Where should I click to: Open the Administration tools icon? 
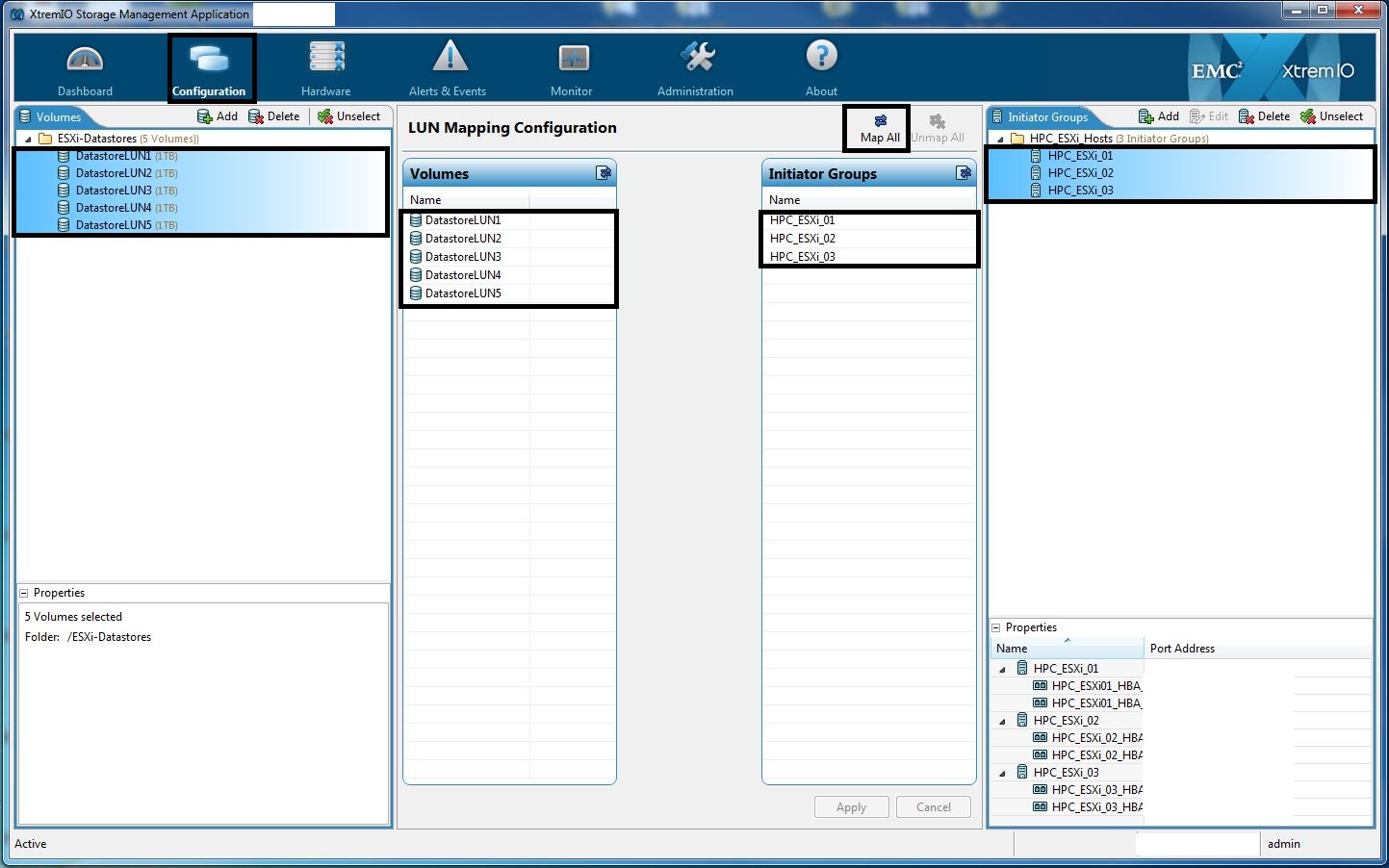click(697, 58)
